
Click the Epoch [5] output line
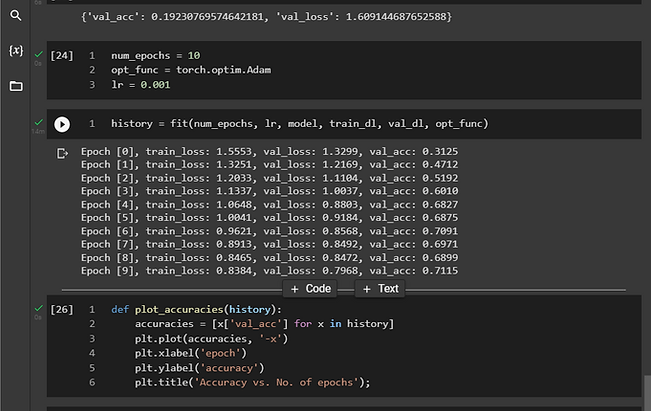(269, 218)
